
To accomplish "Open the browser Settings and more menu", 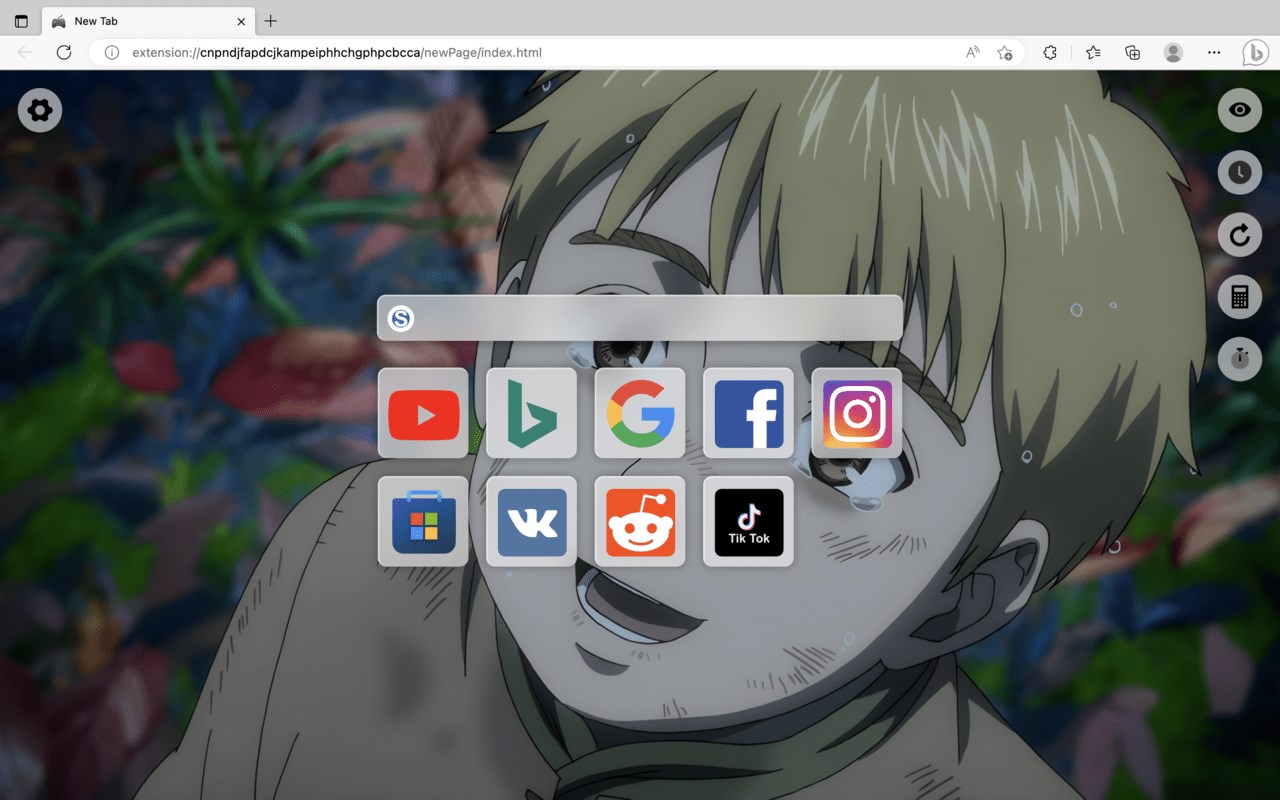I will (1214, 52).
